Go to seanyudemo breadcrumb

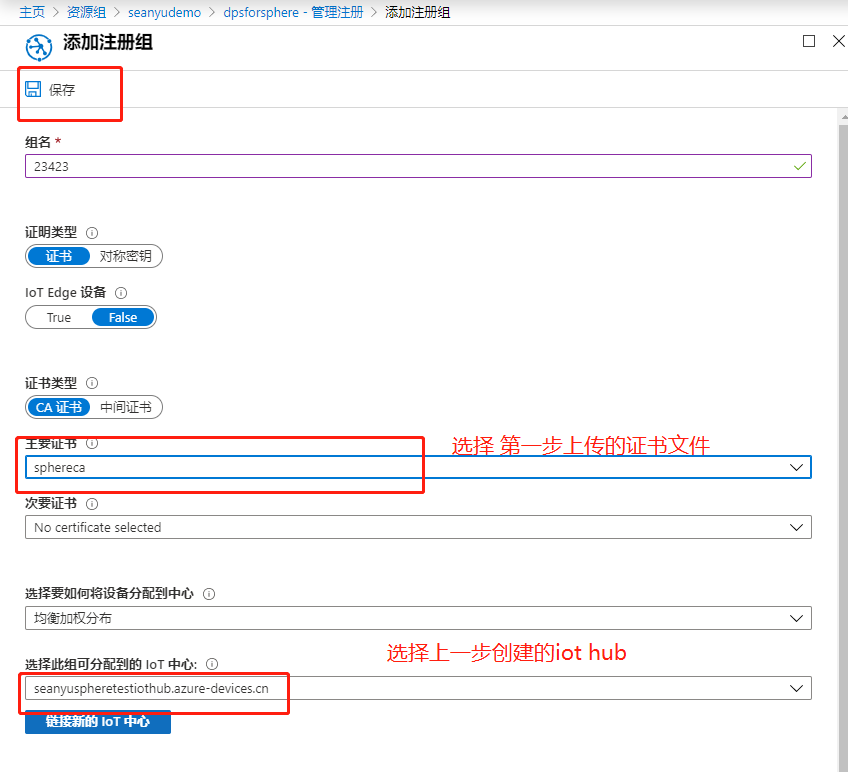(164, 12)
